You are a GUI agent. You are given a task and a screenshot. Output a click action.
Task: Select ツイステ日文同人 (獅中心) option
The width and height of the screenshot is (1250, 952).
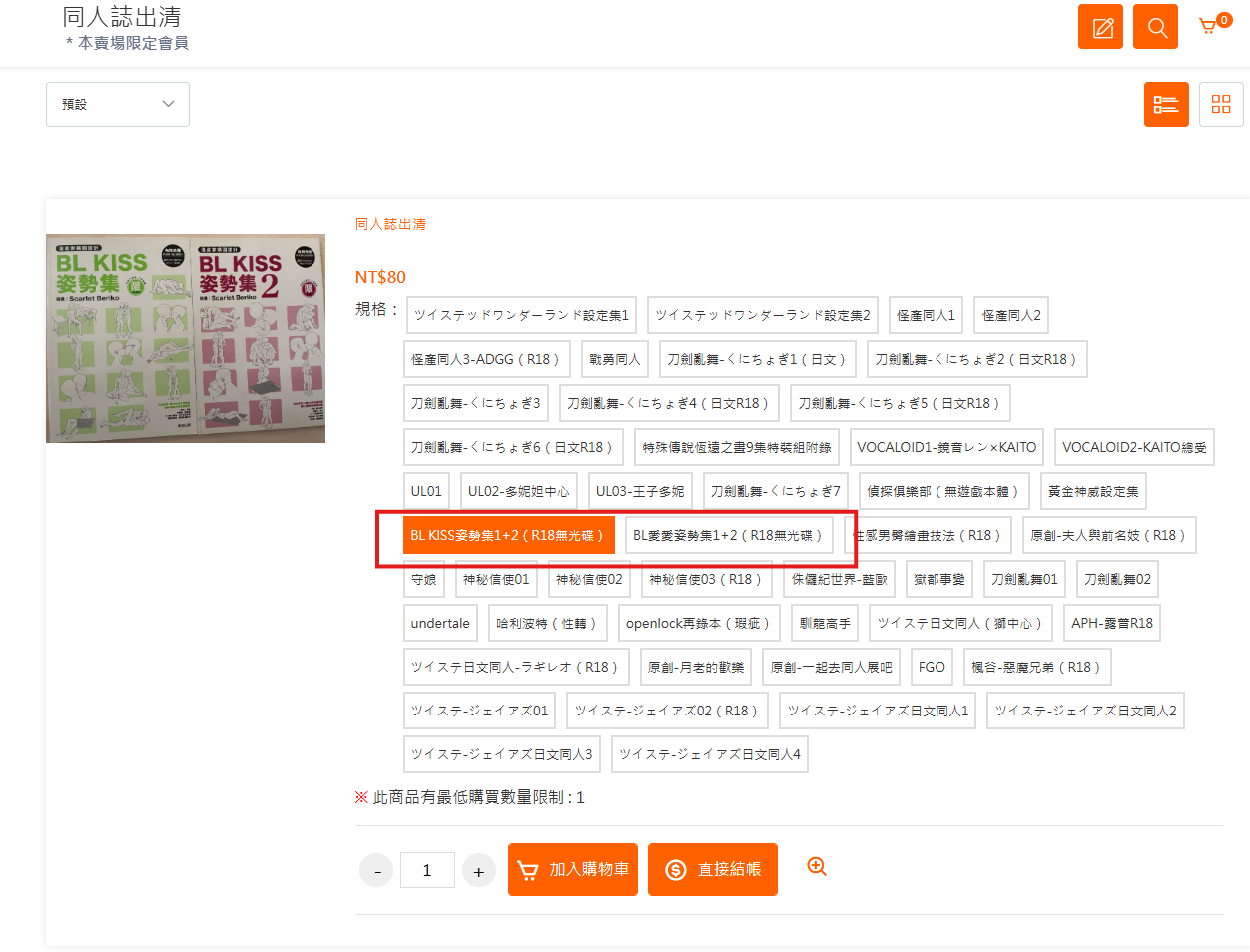click(961, 623)
